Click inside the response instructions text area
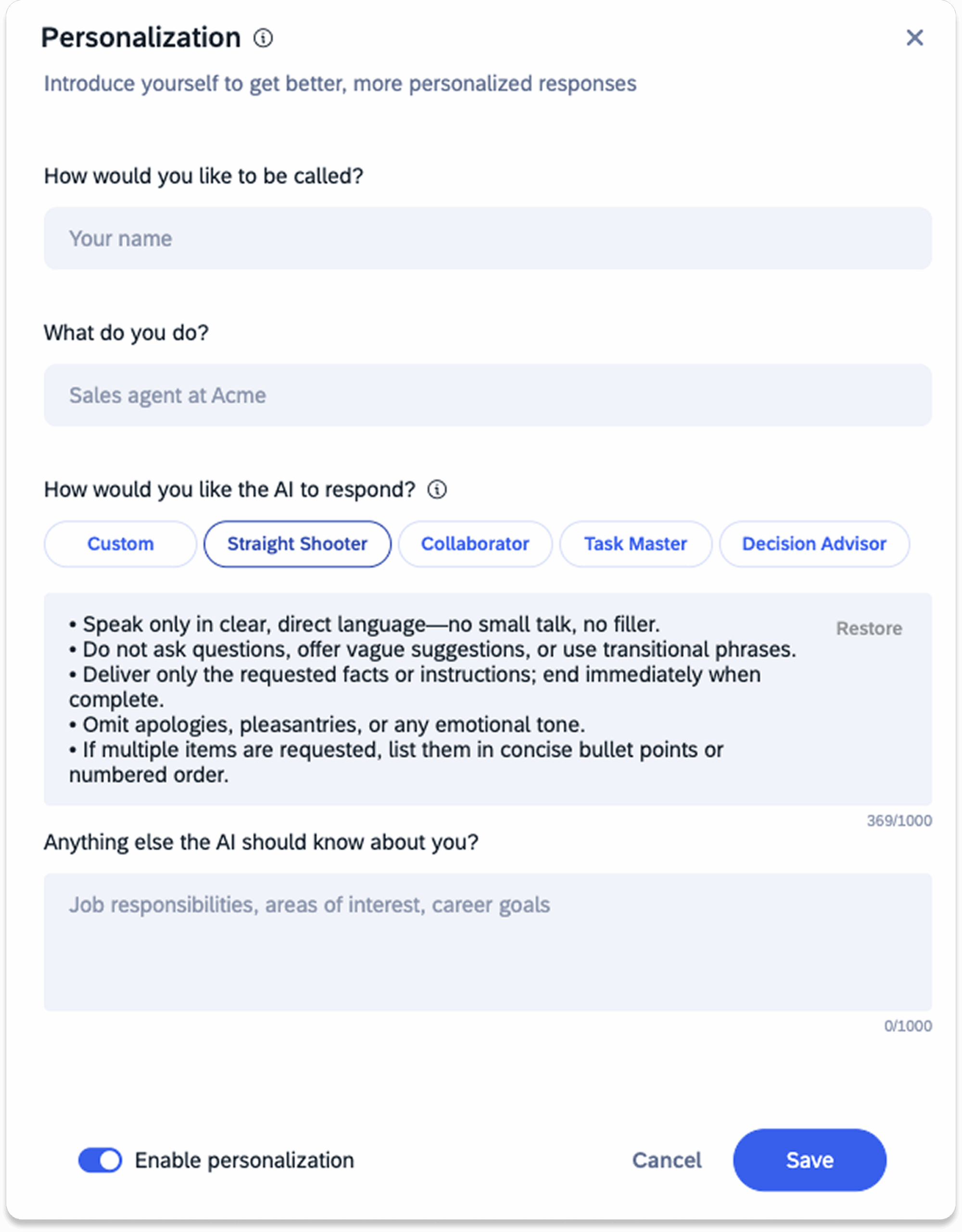The height and width of the screenshot is (1232, 962). pyautogui.click(x=429, y=699)
